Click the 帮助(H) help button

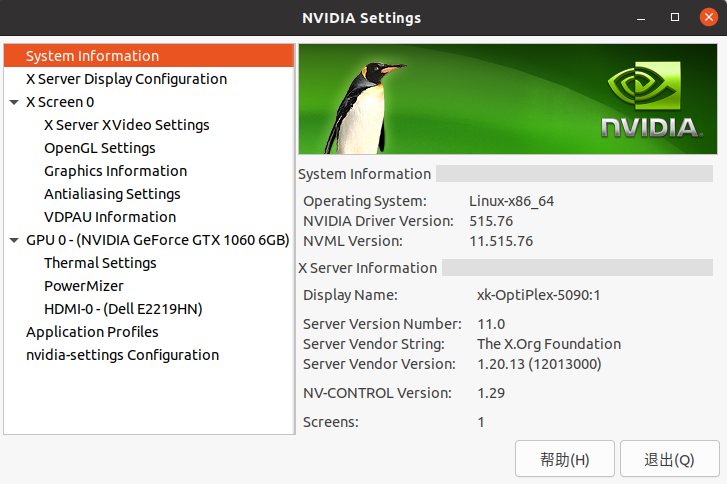tap(564, 460)
